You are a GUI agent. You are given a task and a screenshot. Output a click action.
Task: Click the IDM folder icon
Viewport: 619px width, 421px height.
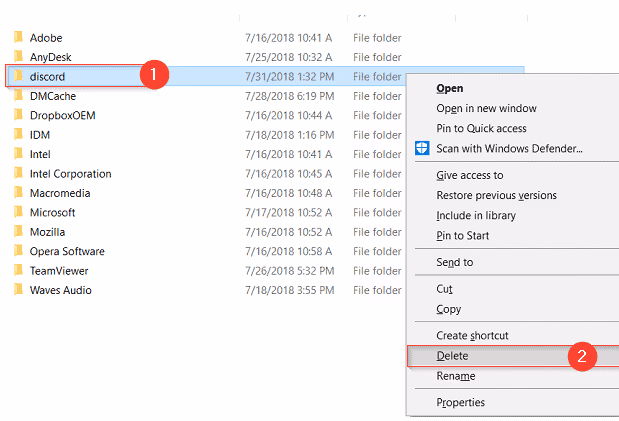(x=18, y=134)
